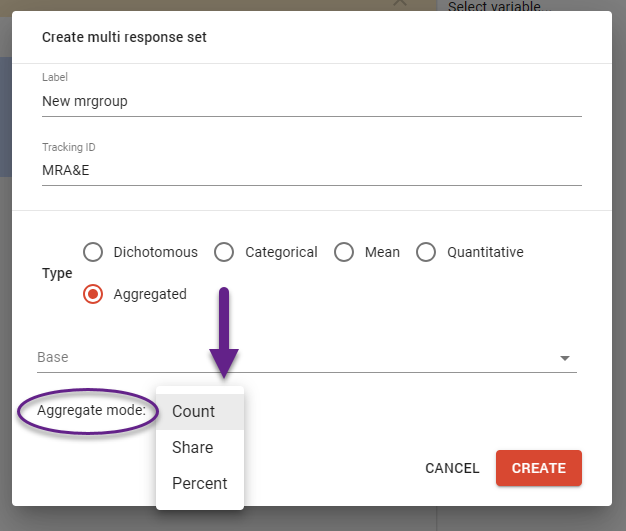The image size is (626, 531).
Task: Select the Quantitative radio option
Action: (426, 252)
